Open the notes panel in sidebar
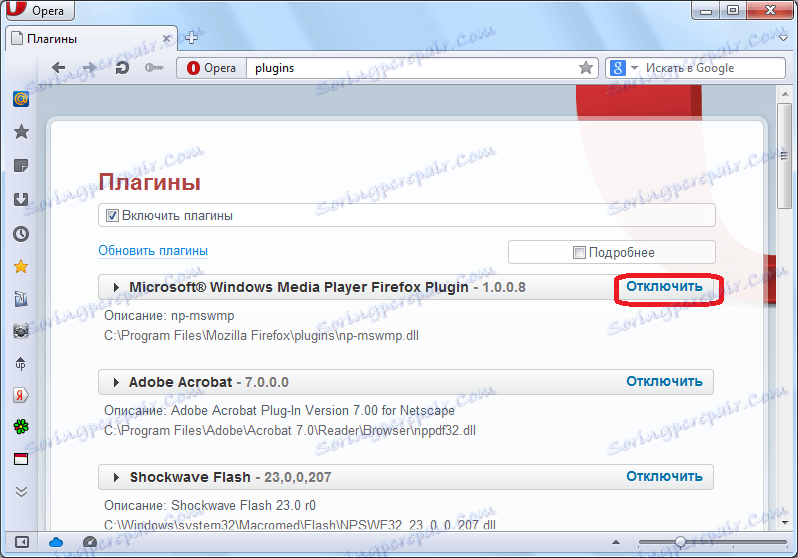This screenshot has width=798, height=558. pos(21,165)
